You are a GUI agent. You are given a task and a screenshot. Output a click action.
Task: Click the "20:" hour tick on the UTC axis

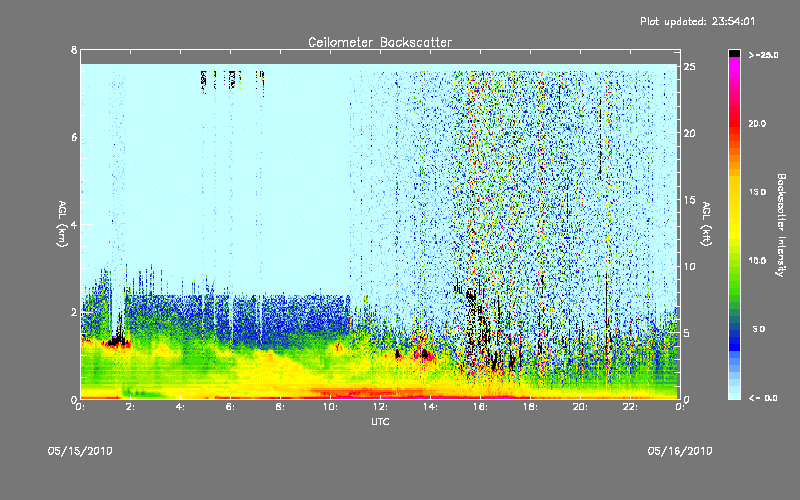(x=580, y=407)
